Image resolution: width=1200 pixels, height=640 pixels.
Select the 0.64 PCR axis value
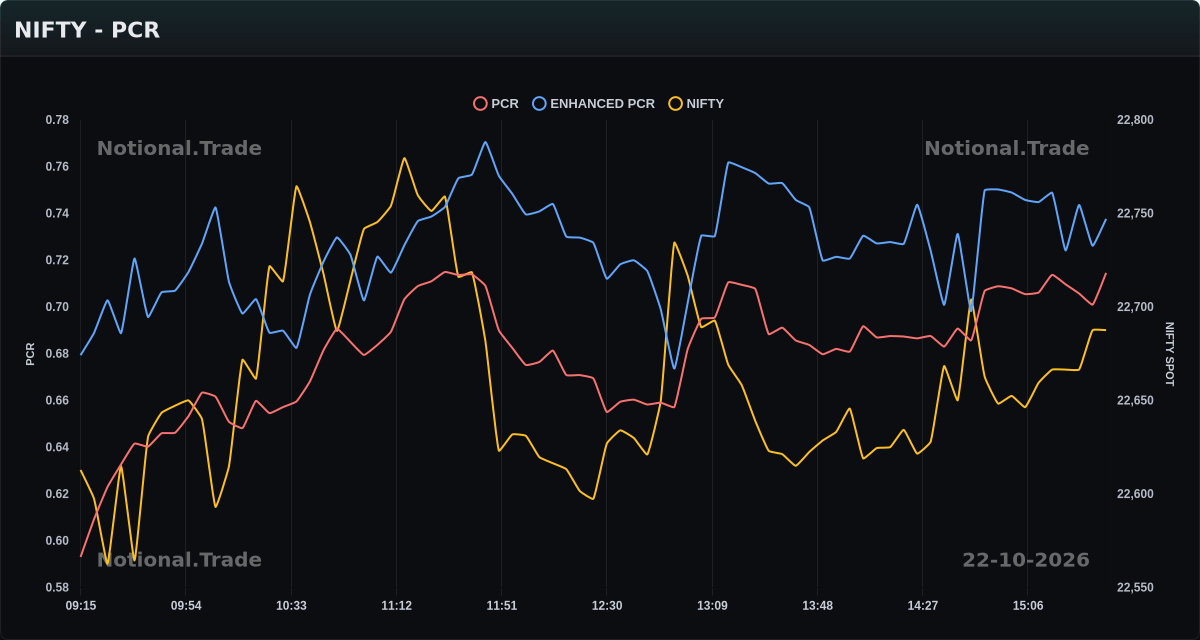click(57, 447)
